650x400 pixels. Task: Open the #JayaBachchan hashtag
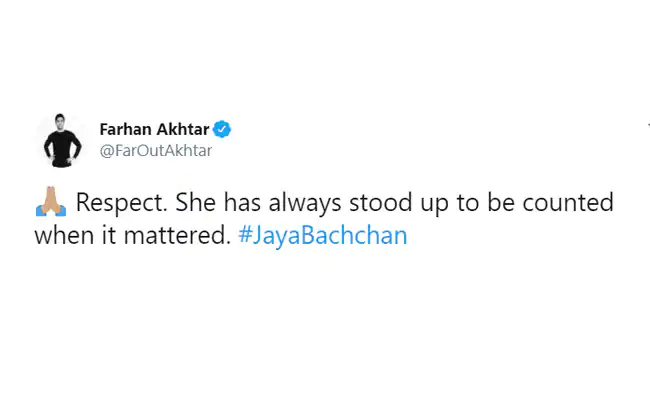coord(323,239)
